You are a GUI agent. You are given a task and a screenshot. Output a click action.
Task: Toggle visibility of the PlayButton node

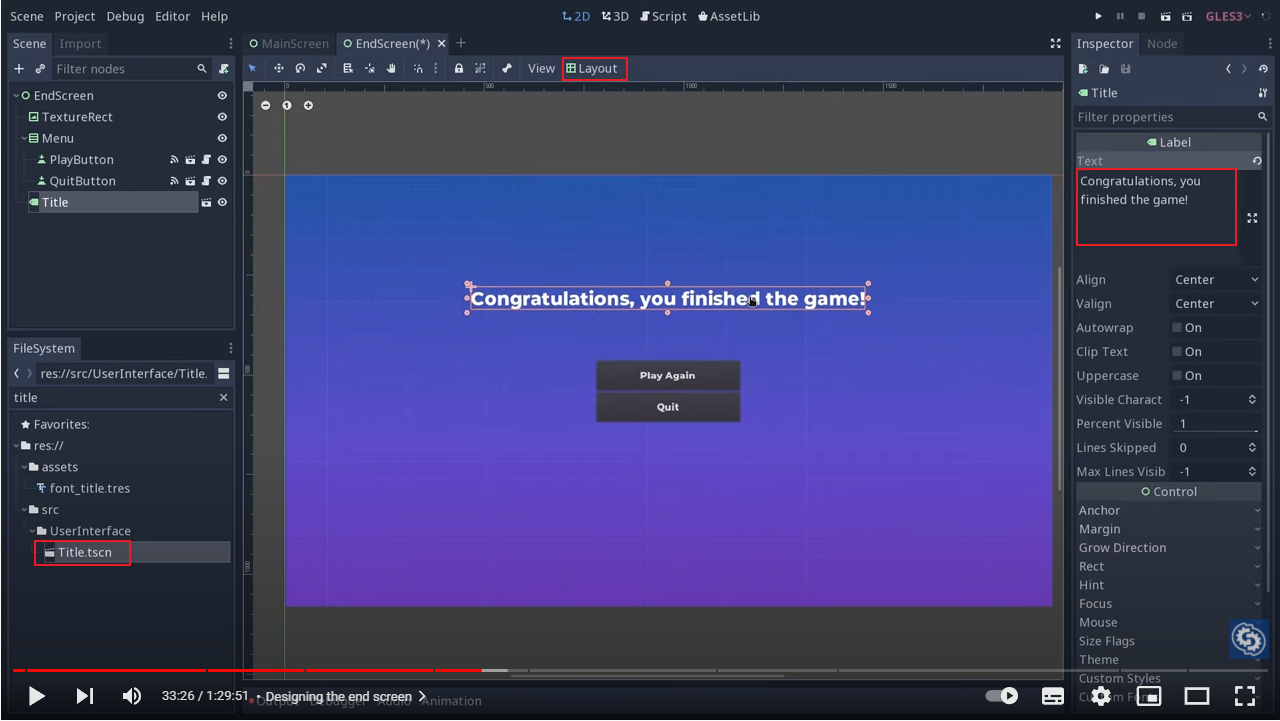(222, 160)
